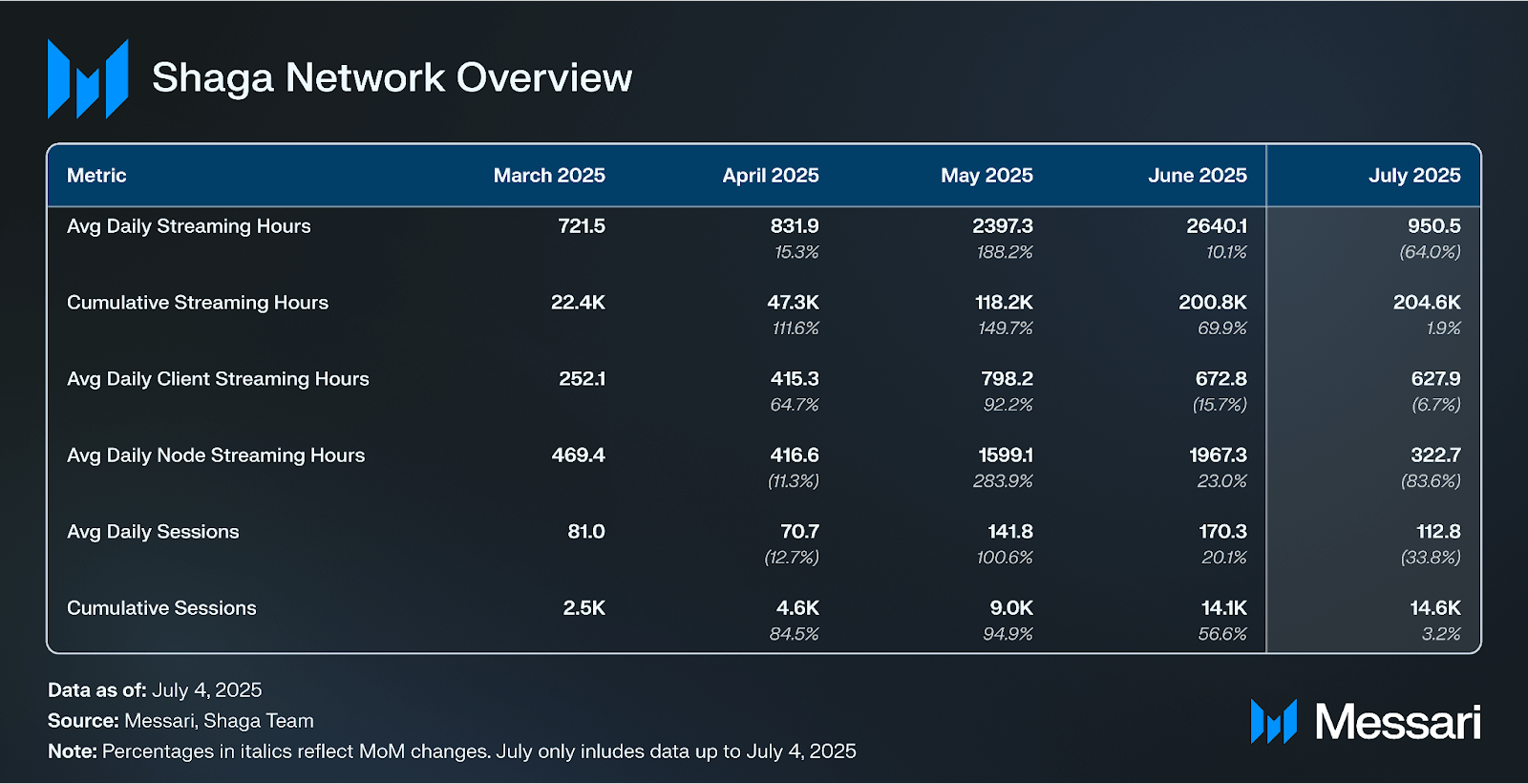Click the client hours value 252.1

pyautogui.click(x=582, y=379)
